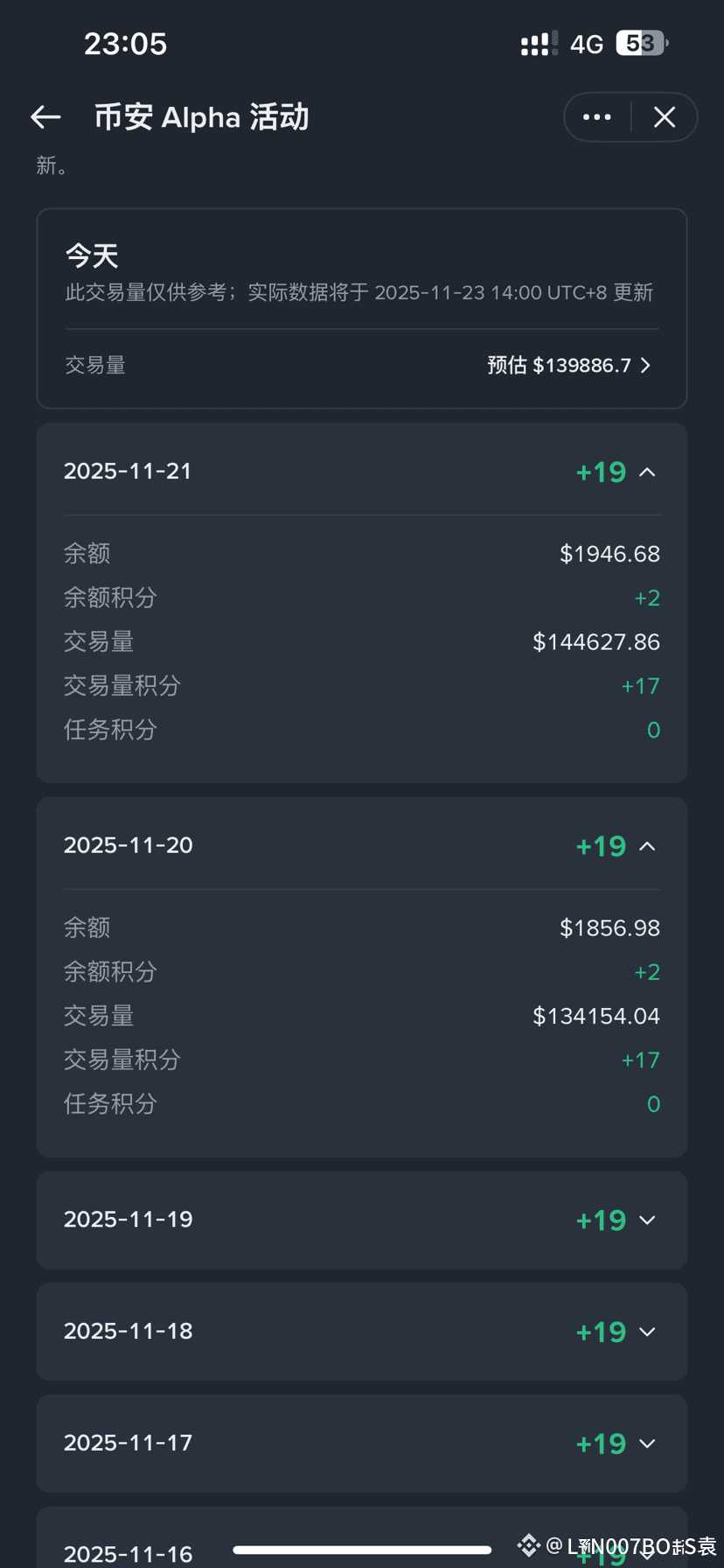
Task: Tap the +19 points on 2025-11-21
Action: 601,472
